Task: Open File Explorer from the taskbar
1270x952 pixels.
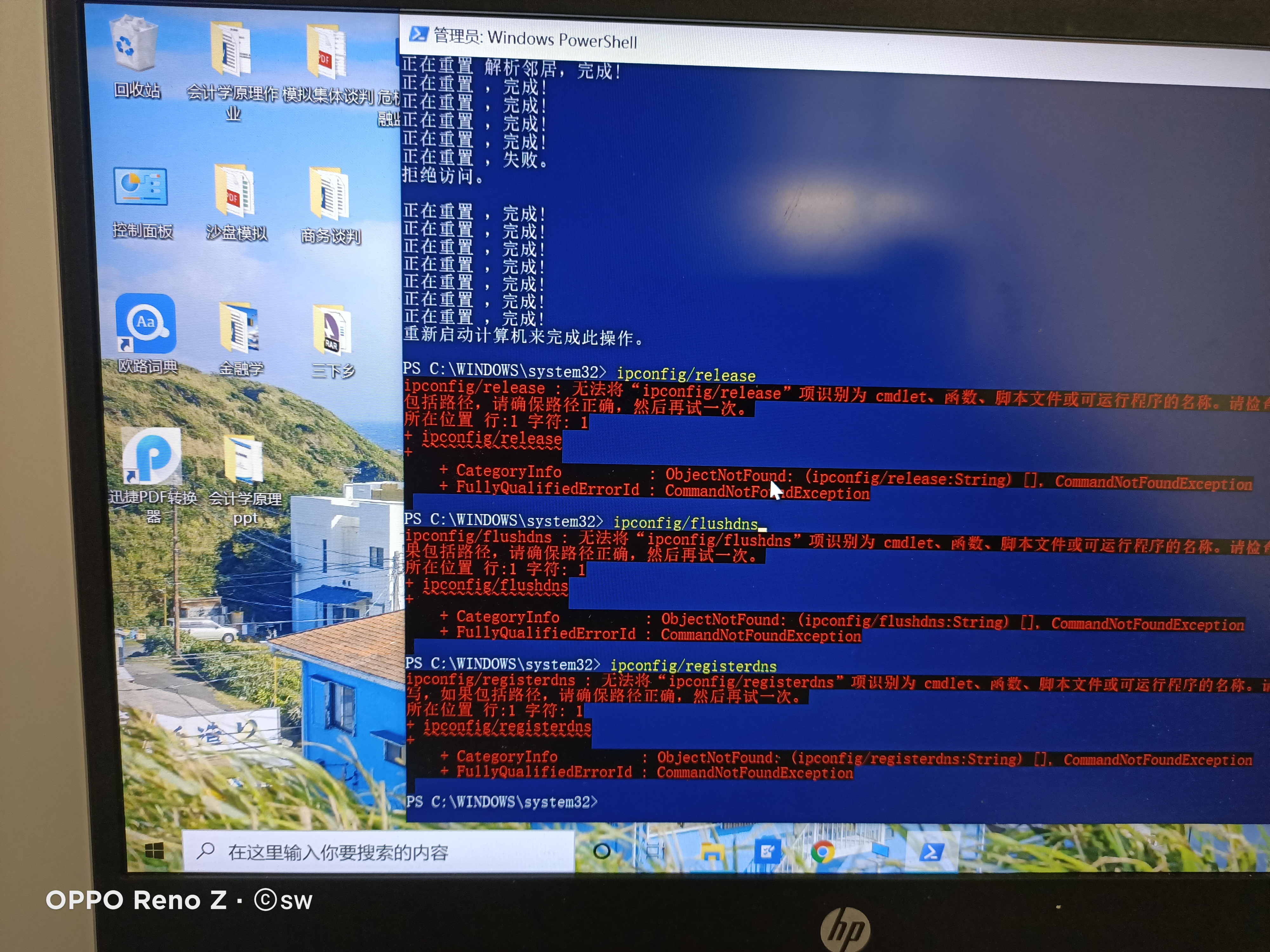Action: 712,852
